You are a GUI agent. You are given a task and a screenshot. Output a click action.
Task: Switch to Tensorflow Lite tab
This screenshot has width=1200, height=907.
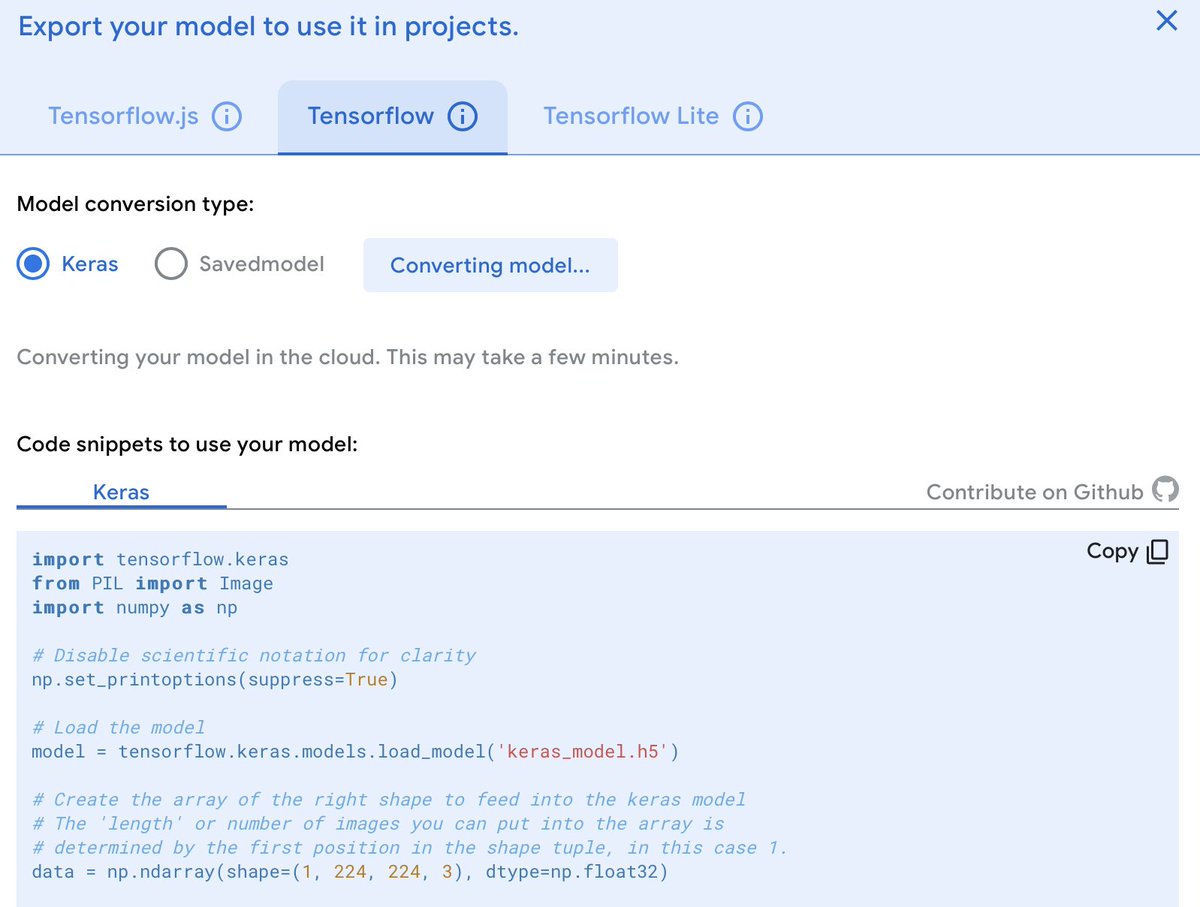click(x=631, y=116)
